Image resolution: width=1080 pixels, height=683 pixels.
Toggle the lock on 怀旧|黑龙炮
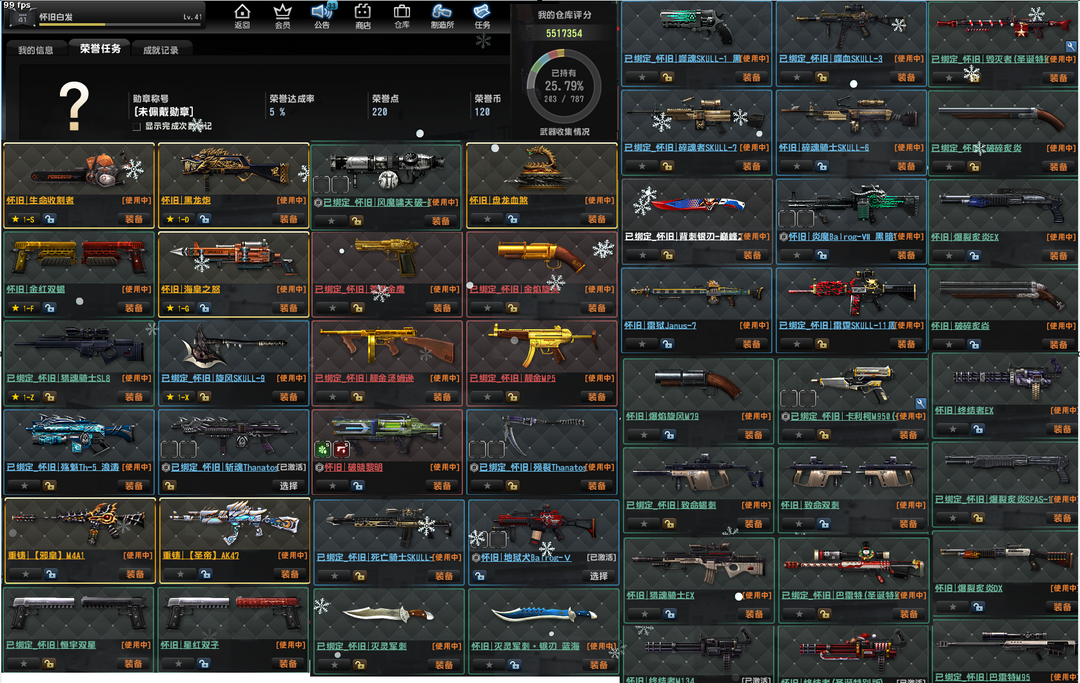click(205, 219)
